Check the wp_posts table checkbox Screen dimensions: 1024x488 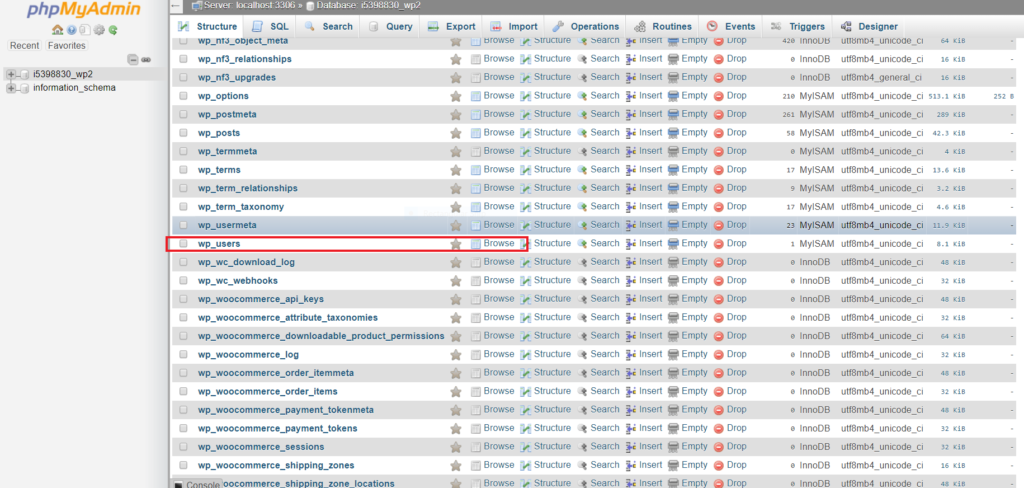pos(184,133)
